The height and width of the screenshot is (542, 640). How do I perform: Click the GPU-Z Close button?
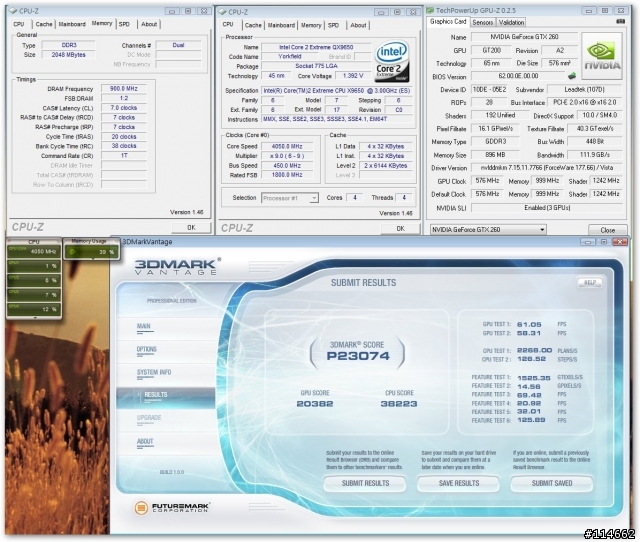coord(607,230)
